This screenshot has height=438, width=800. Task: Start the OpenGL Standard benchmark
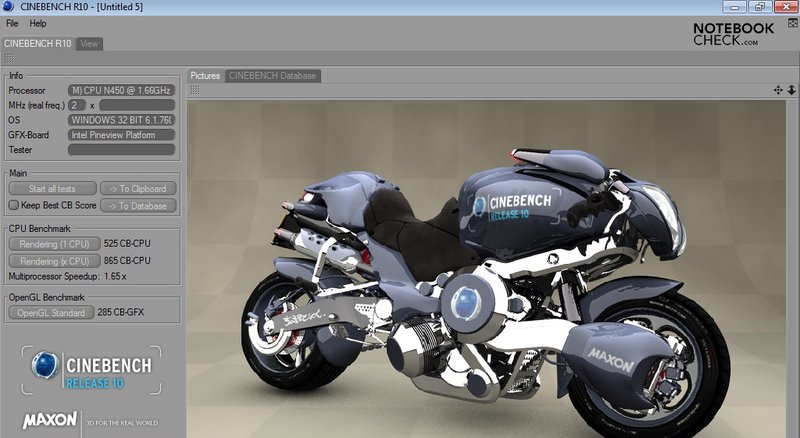click(x=51, y=312)
